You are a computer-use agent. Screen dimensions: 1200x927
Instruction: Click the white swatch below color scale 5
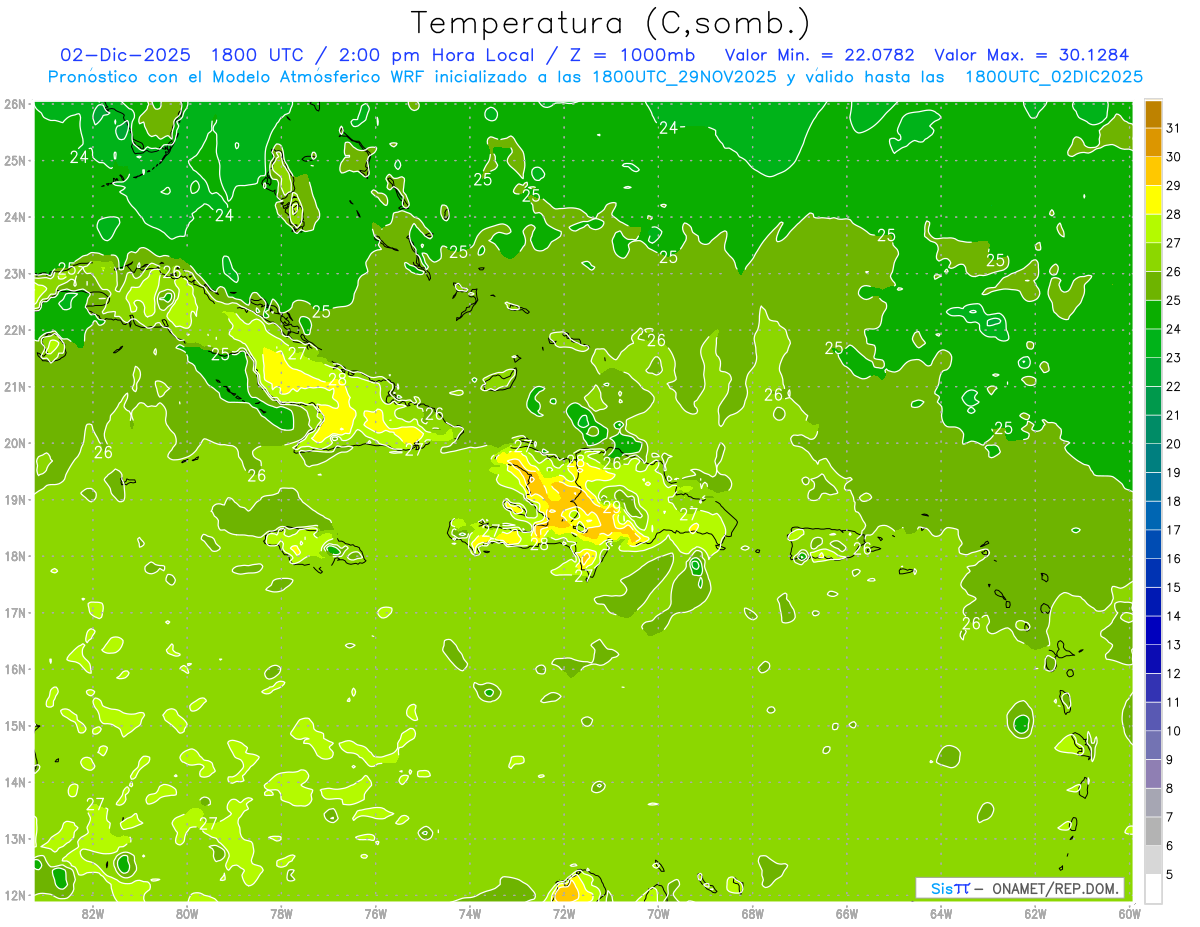click(1153, 888)
